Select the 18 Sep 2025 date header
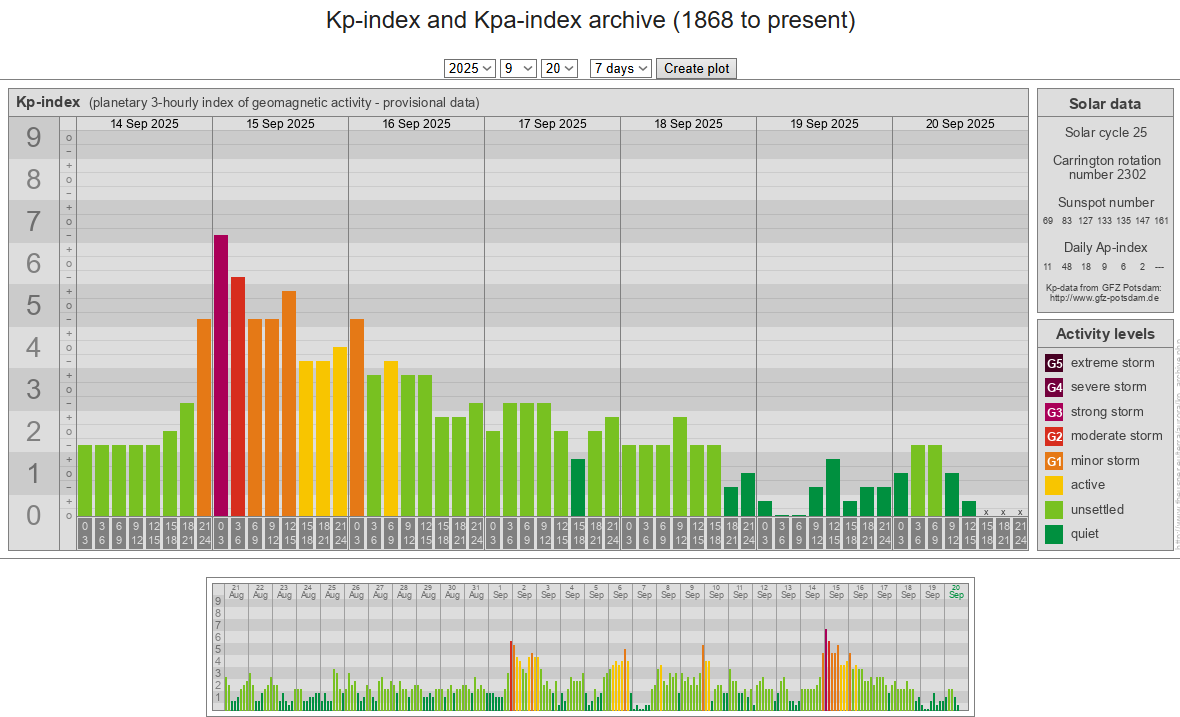This screenshot has height=717, width=1180. (688, 124)
